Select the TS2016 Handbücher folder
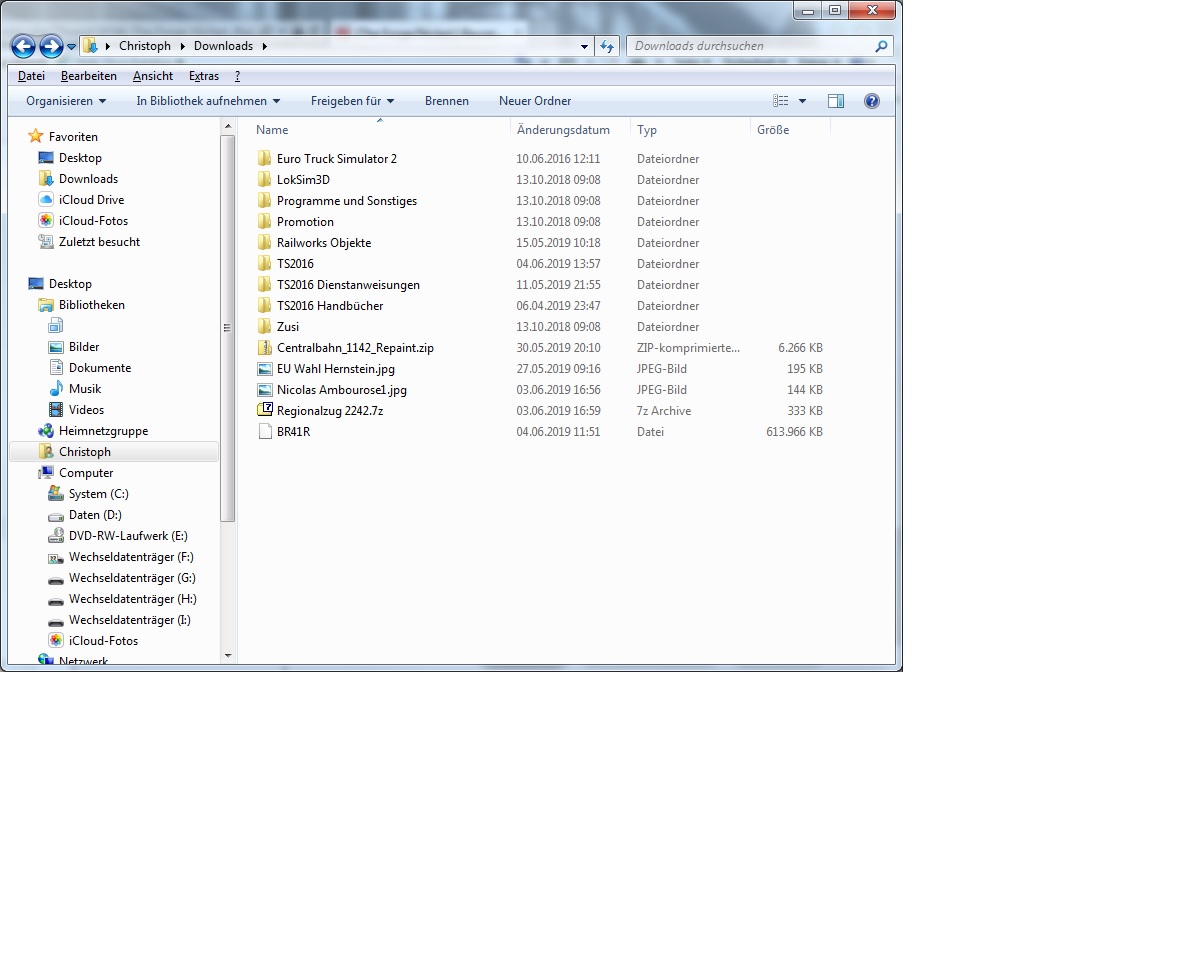Image resolution: width=1177 pixels, height=973 pixels. 330,306
